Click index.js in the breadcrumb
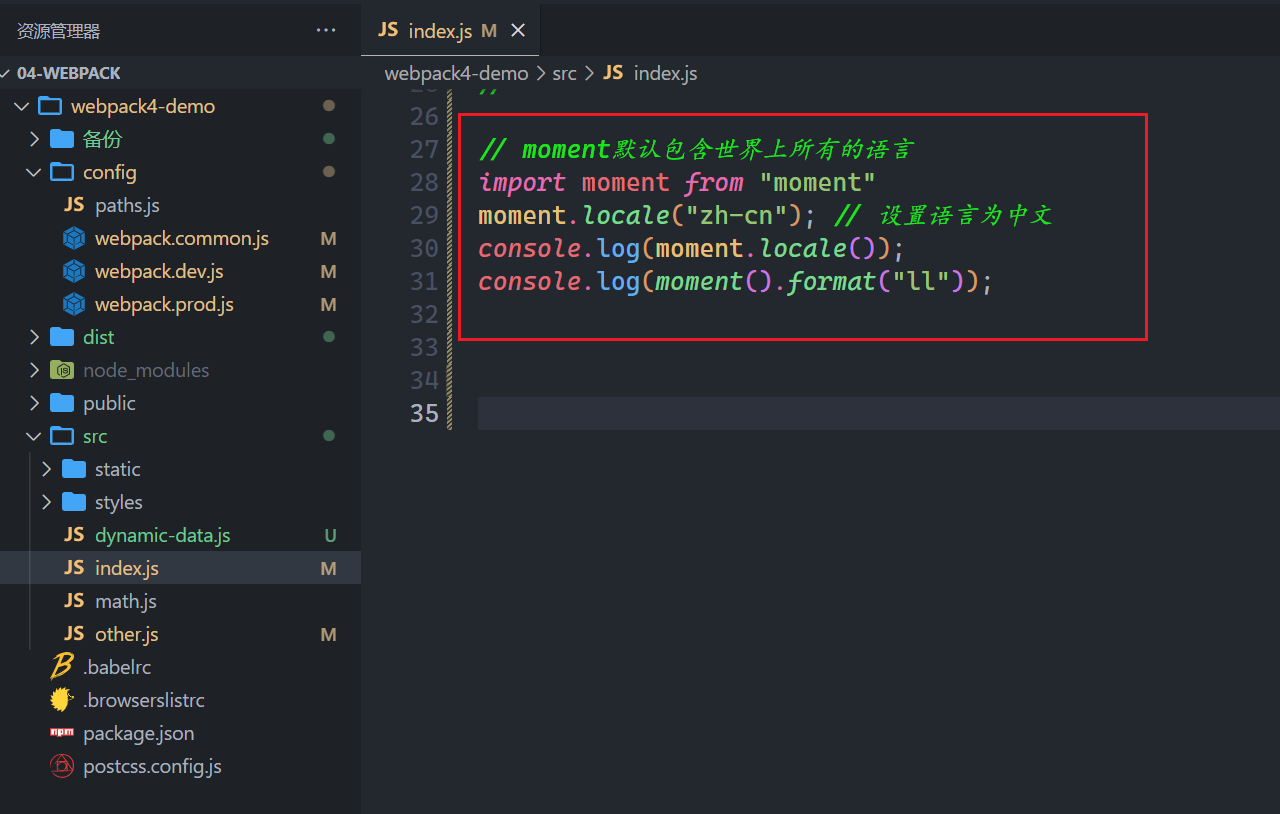Screen dimensions: 1280x814 [666, 73]
